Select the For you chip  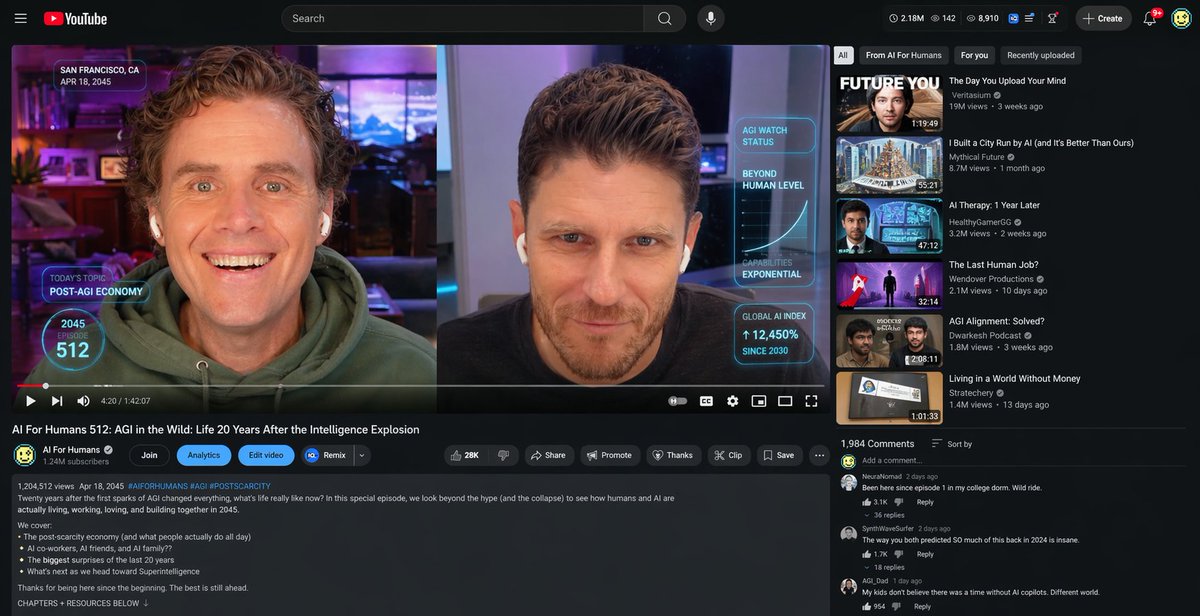[974, 55]
